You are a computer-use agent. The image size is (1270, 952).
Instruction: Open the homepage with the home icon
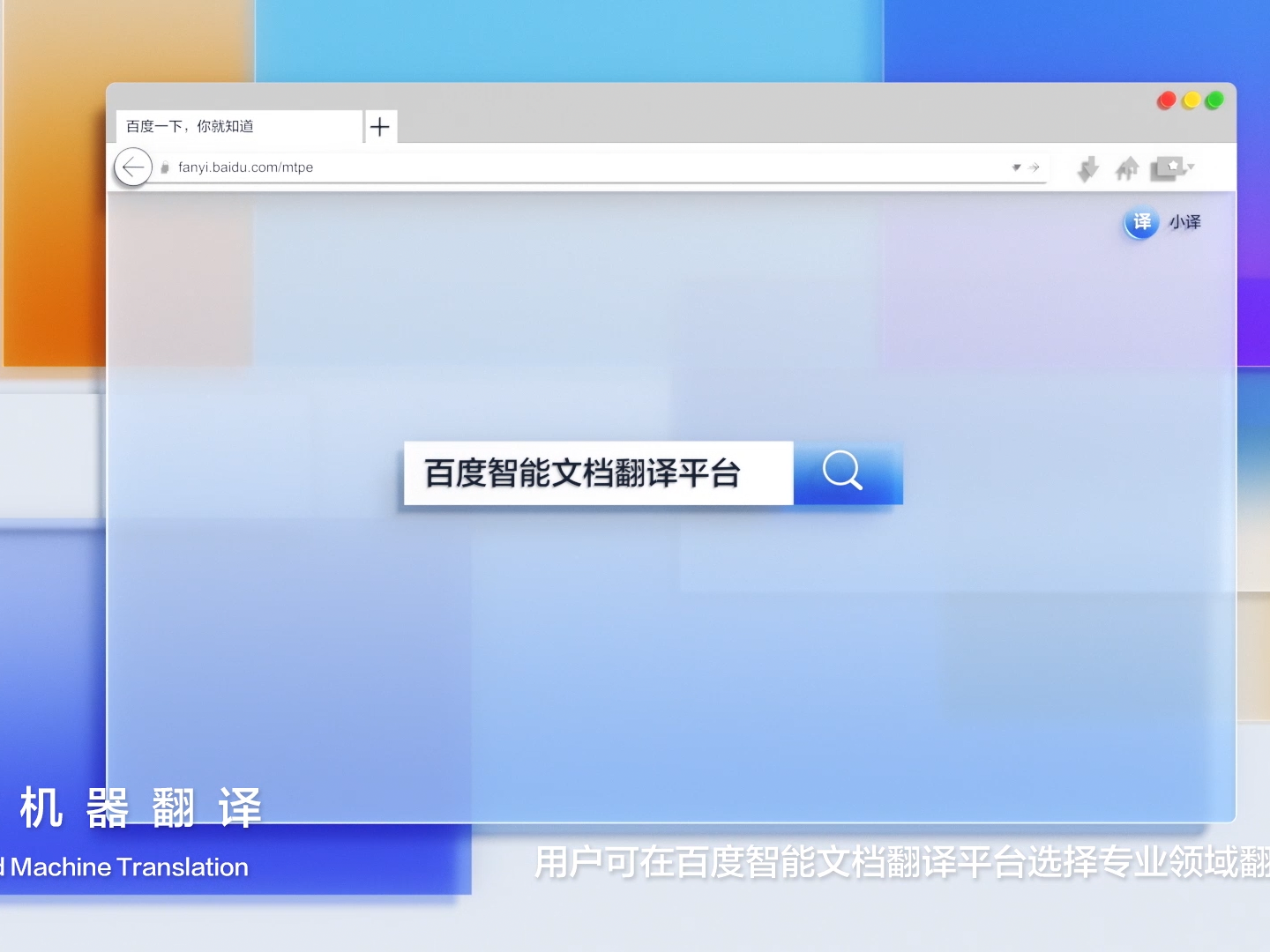1127,167
